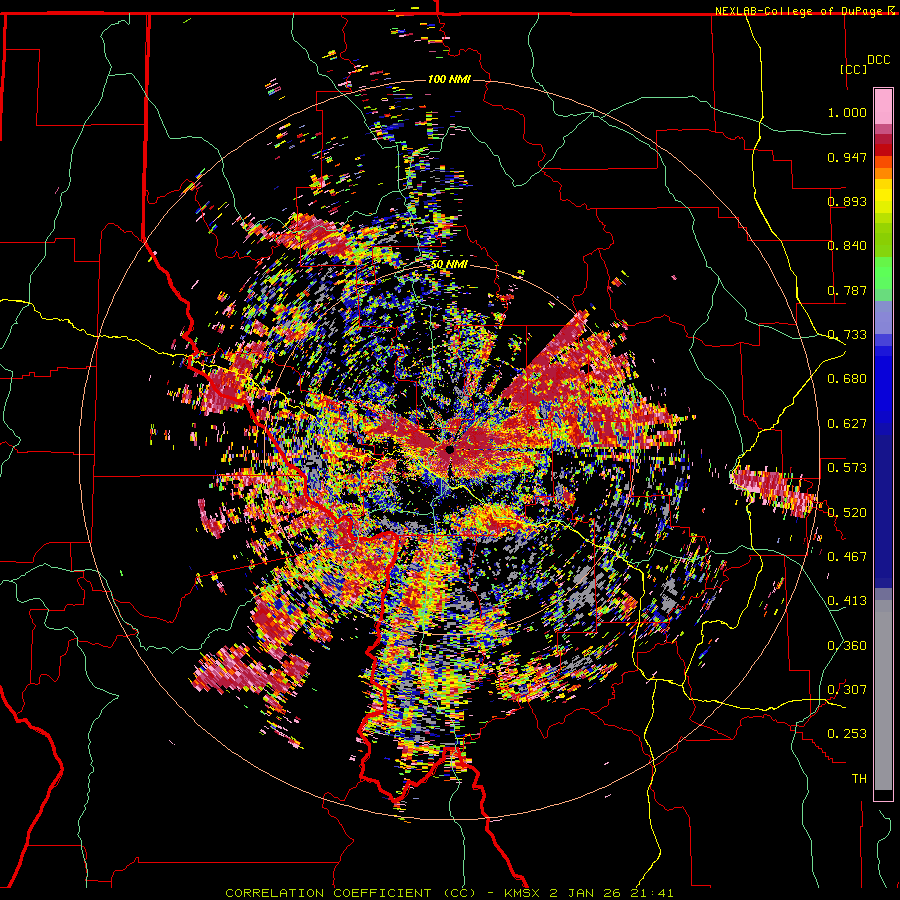Click the 0.787 scale label

(x=847, y=290)
